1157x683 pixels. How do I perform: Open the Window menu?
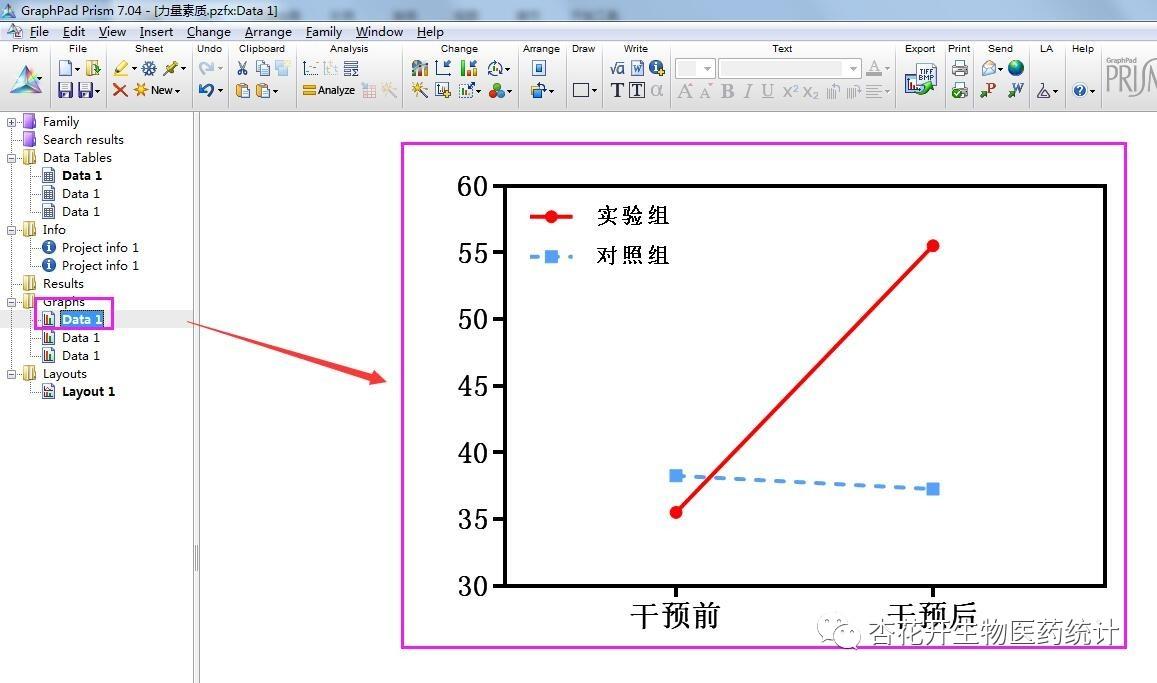click(x=378, y=31)
